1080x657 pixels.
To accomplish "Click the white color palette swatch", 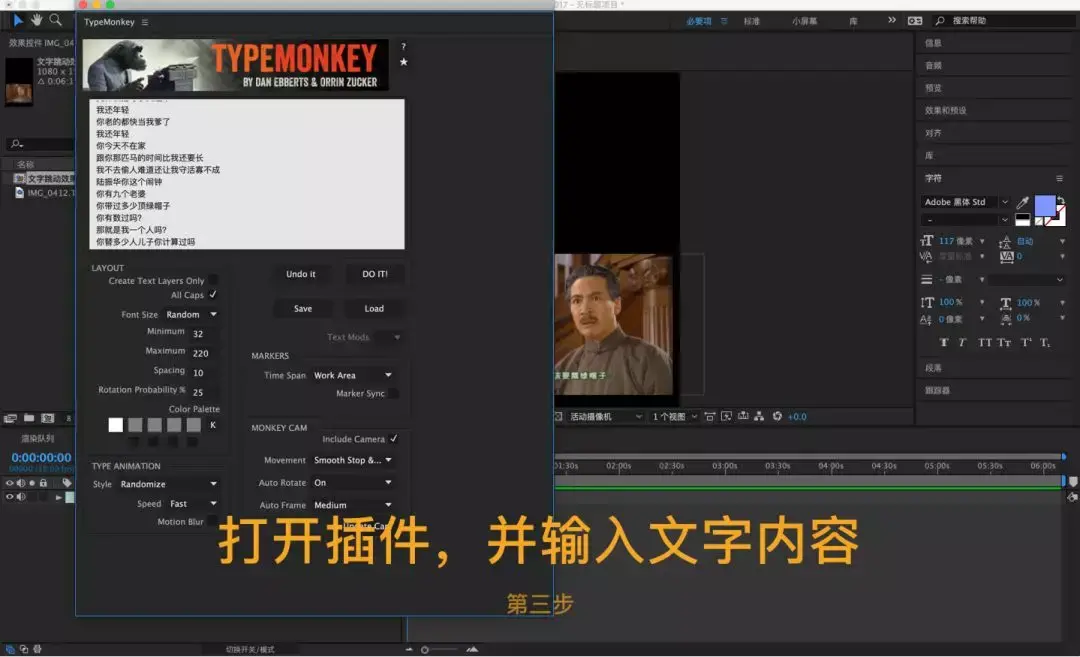I will [x=116, y=425].
